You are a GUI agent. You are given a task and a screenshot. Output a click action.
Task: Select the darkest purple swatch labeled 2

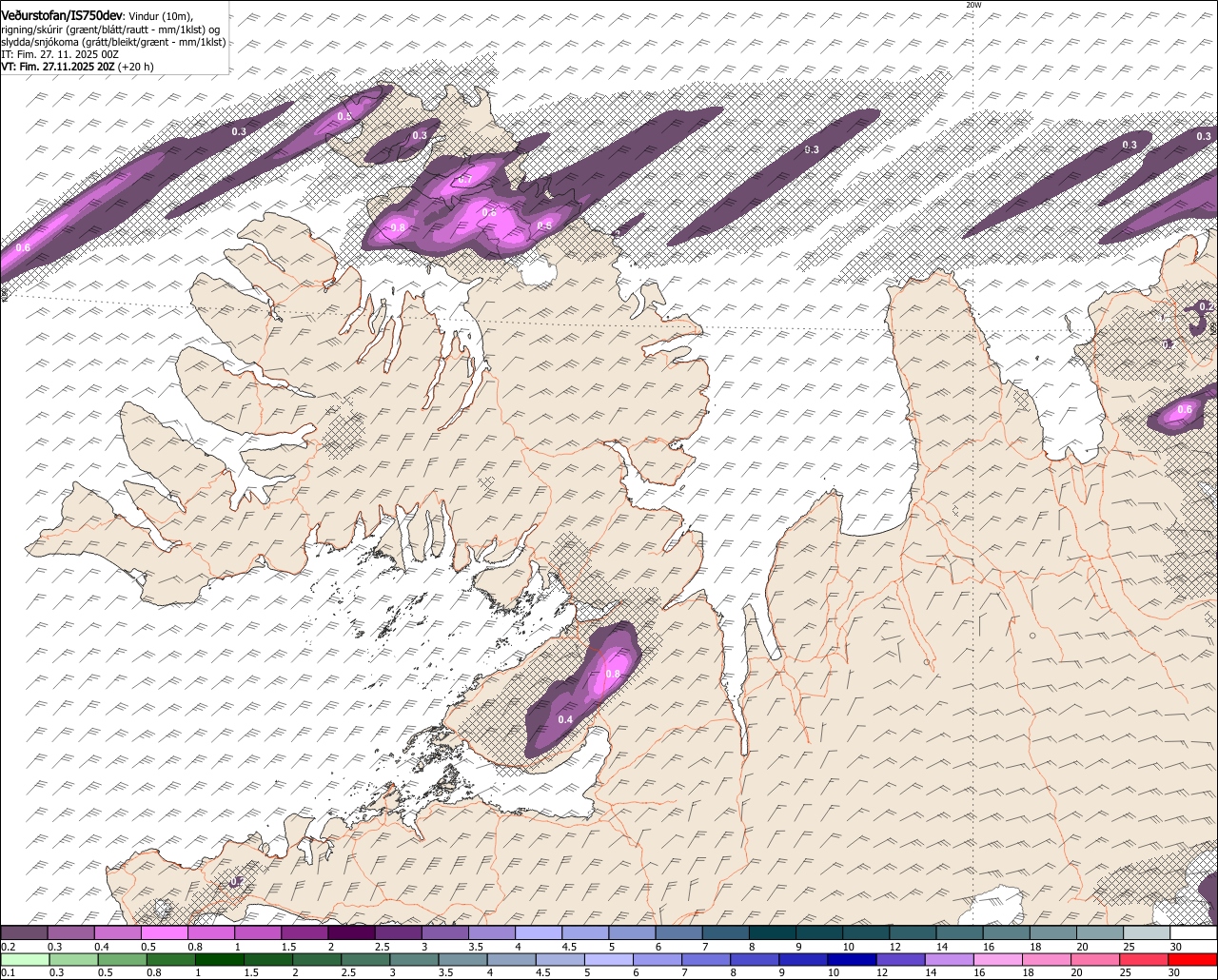pos(351,933)
